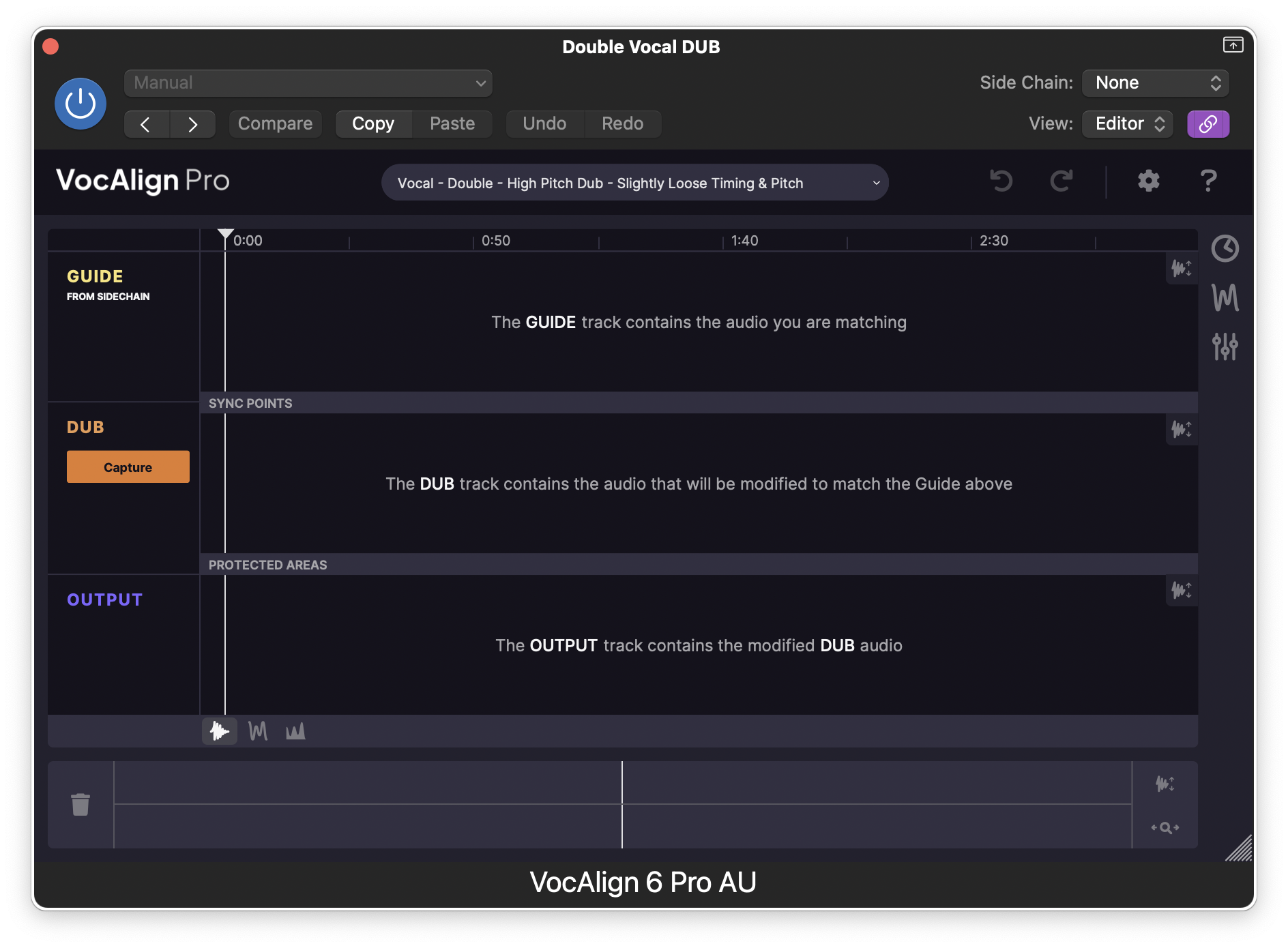The width and height of the screenshot is (1288, 948).
Task: Toggle the plugin power bypass button
Action: coord(80,104)
